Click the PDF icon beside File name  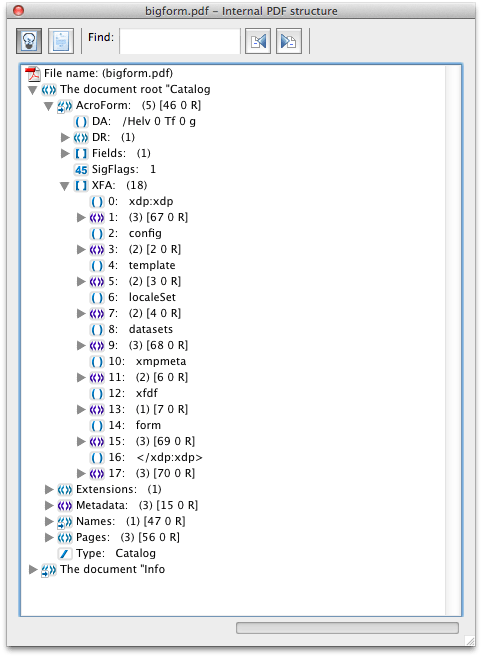[x=33, y=74]
